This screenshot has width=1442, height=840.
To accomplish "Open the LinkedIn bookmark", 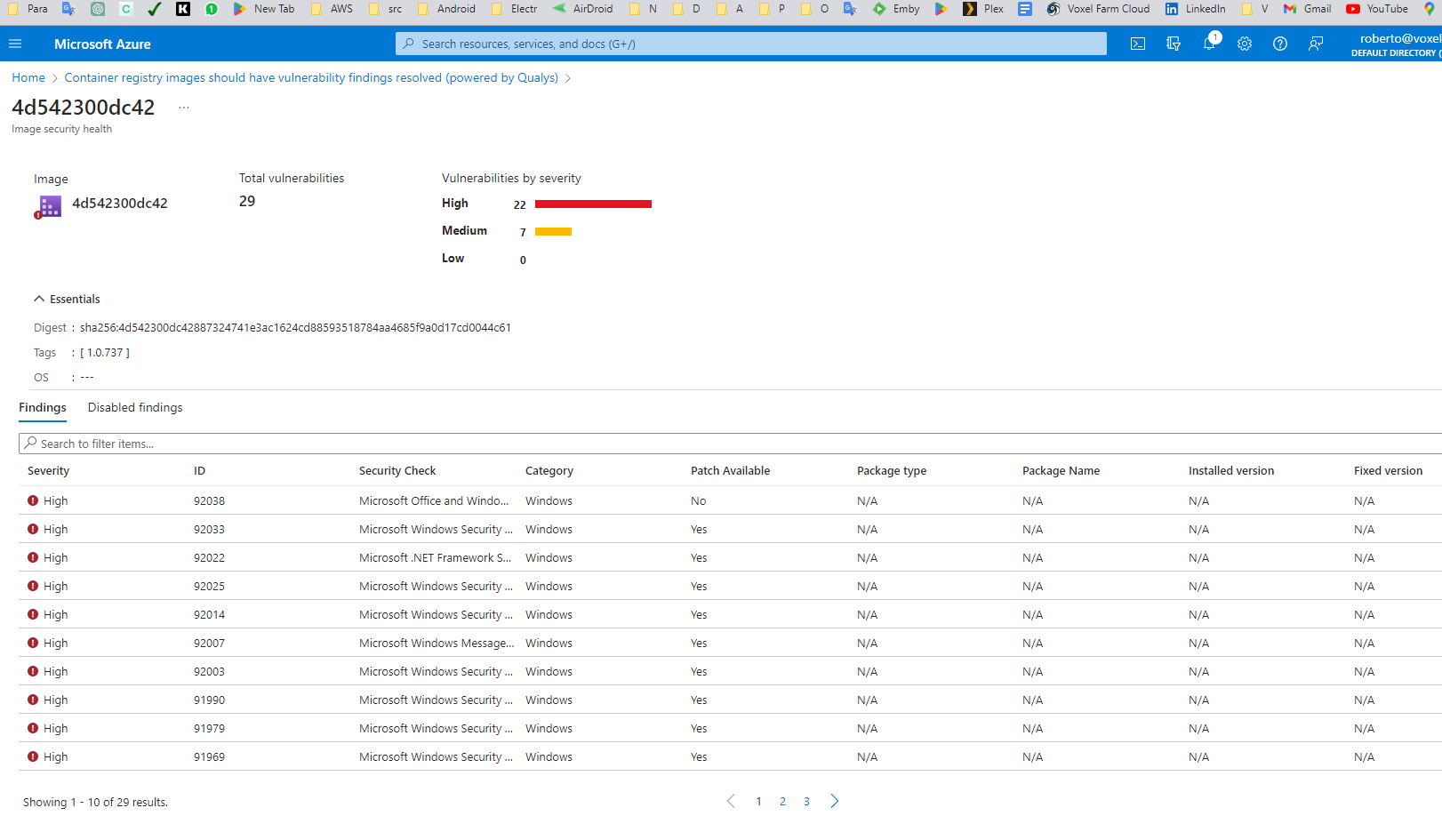I will click(1196, 9).
